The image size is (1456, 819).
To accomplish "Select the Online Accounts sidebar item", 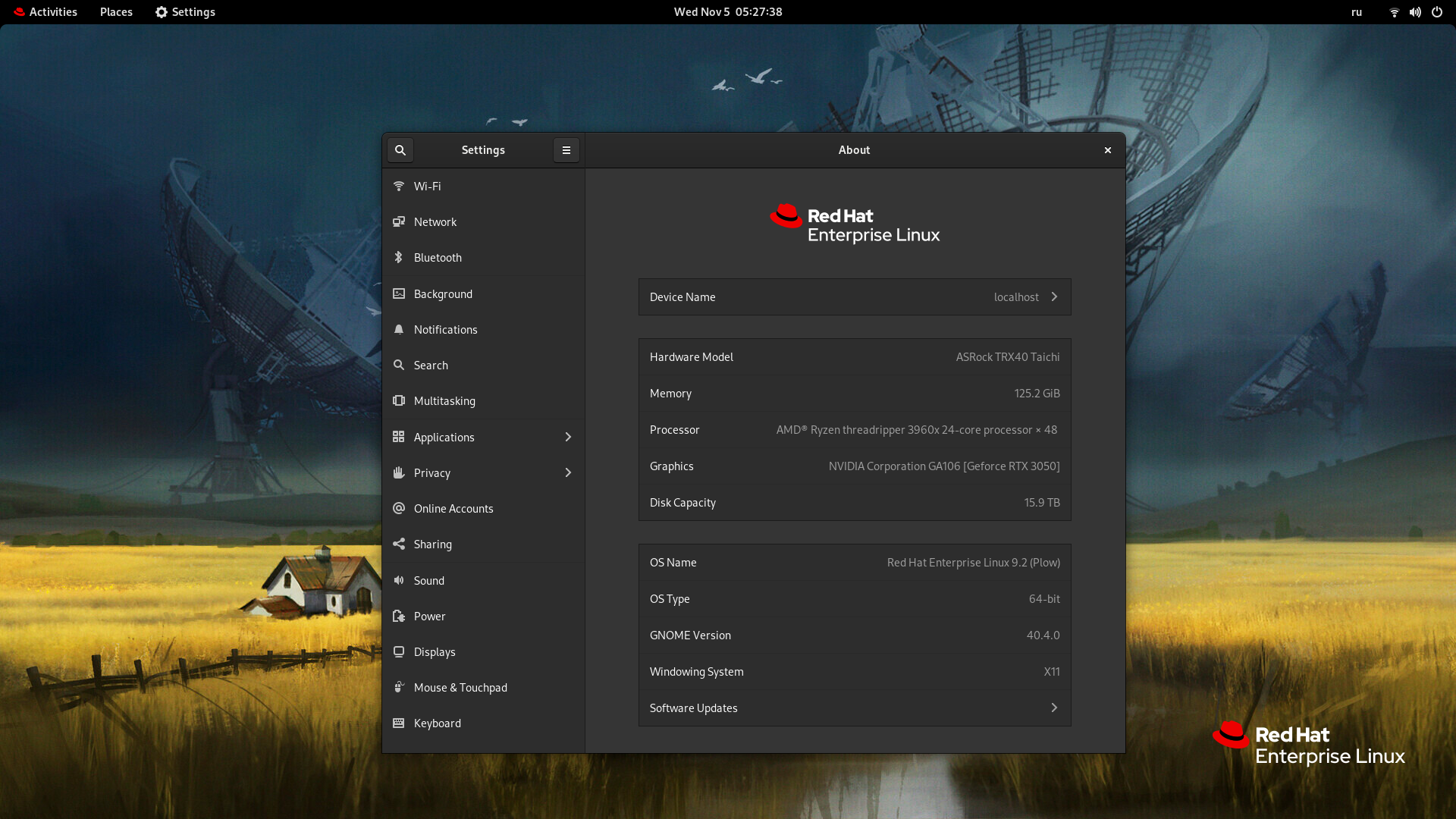I will tap(453, 508).
